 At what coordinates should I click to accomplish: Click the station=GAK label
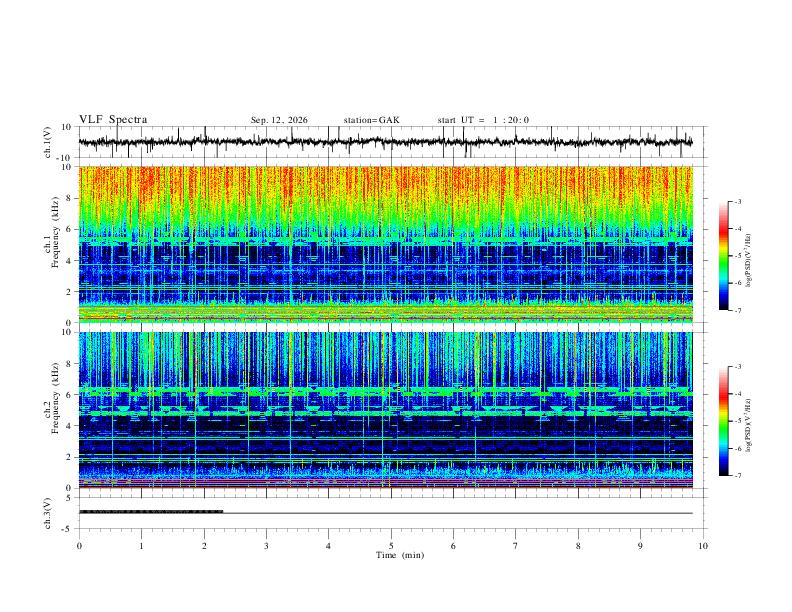coord(371,120)
